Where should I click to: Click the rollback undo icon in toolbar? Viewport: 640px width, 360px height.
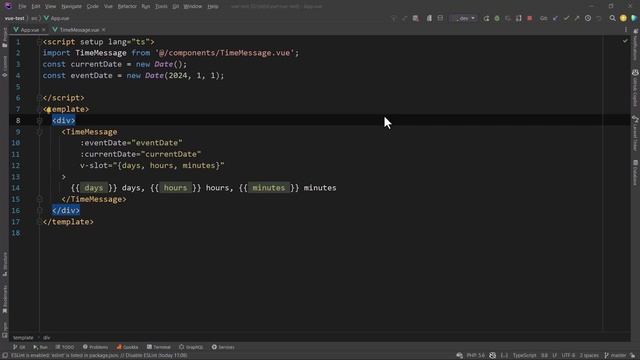click(x=598, y=18)
